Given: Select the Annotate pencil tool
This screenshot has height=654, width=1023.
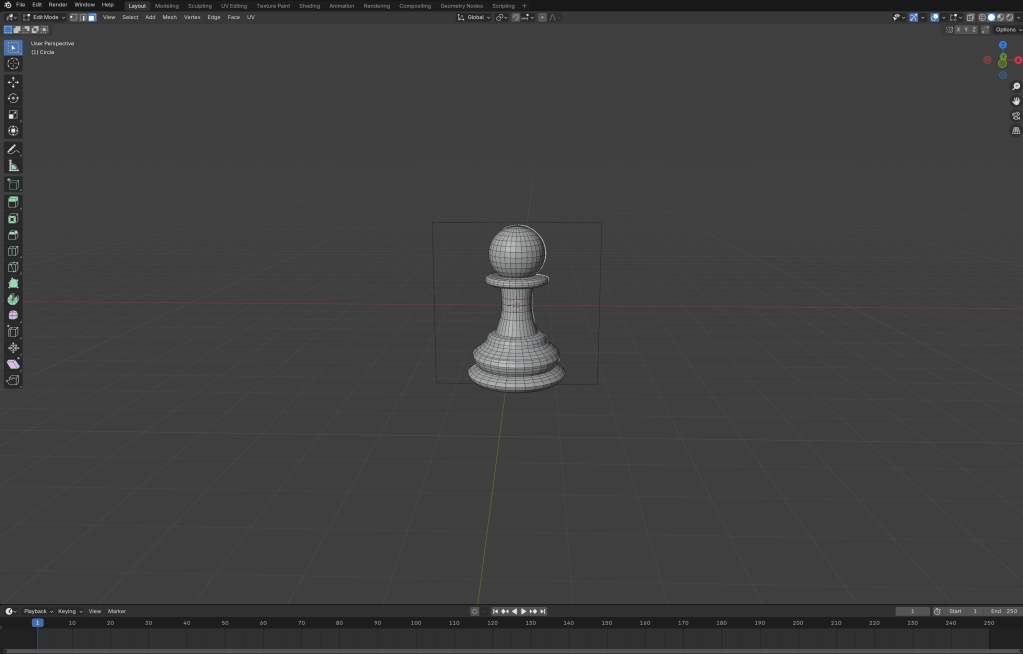Looking at the screenshot, I should click(13, 149).
